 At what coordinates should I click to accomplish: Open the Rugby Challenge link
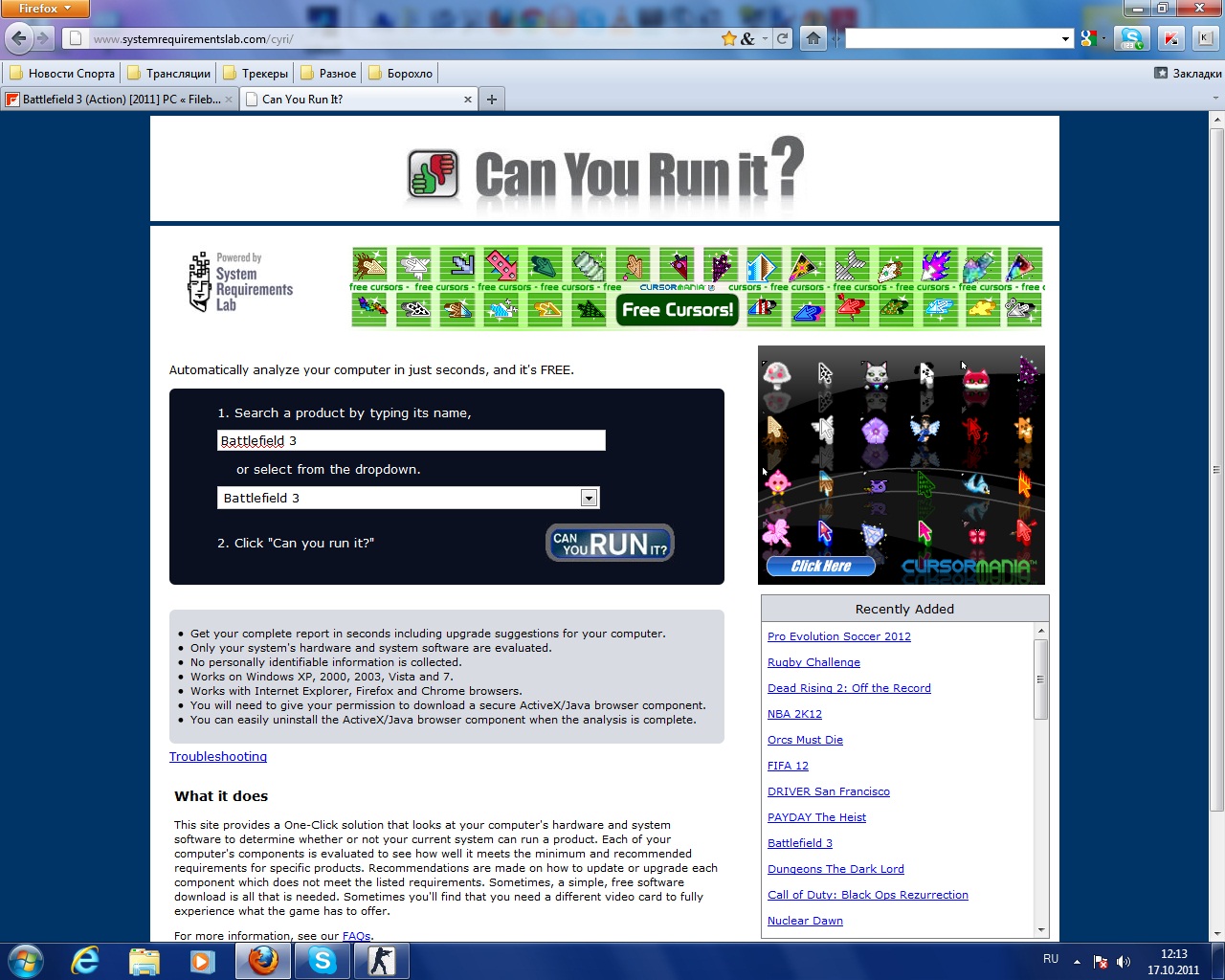(813, 662)
